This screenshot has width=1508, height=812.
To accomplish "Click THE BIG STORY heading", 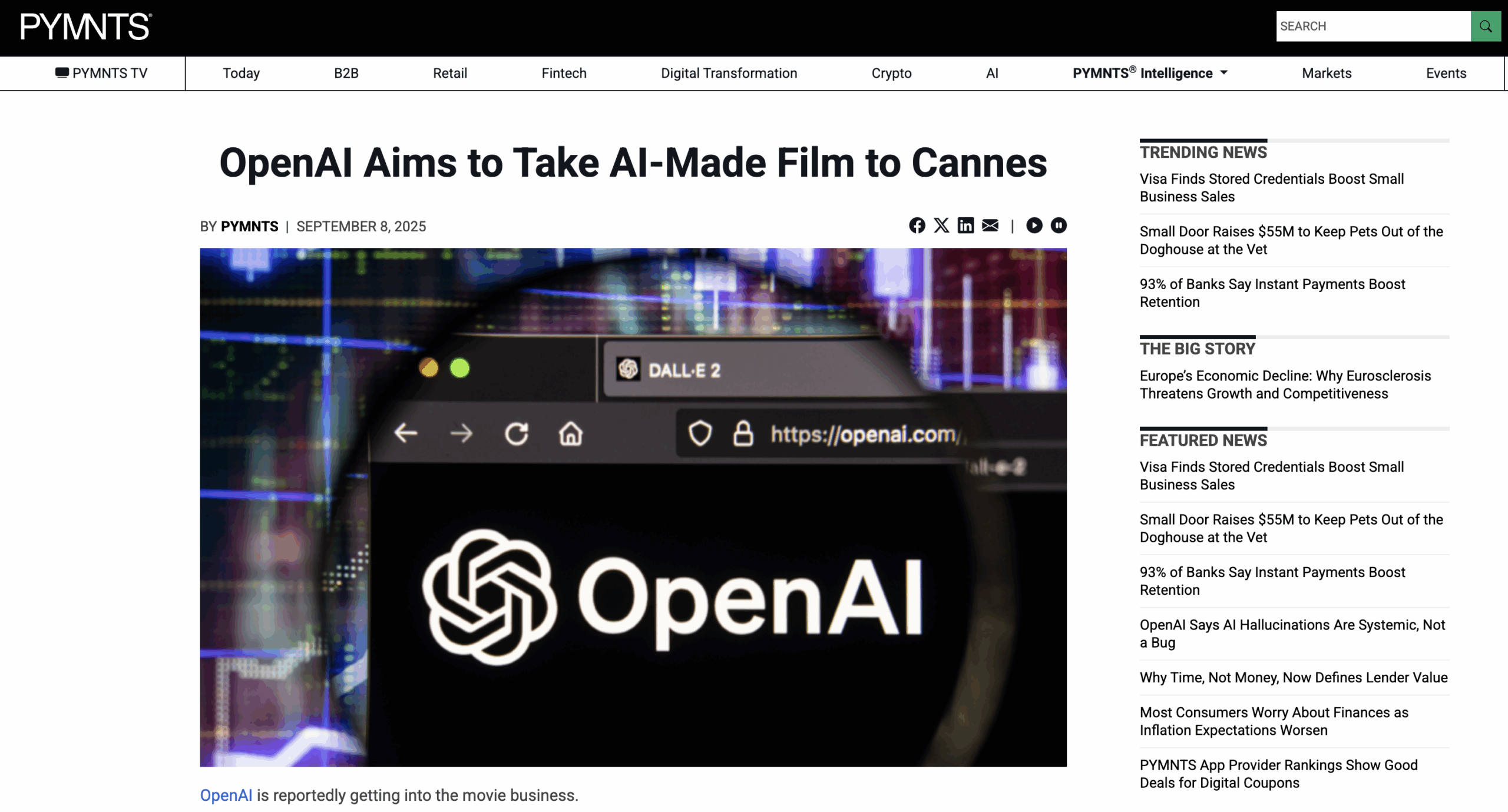I will tap(1197, 349).
